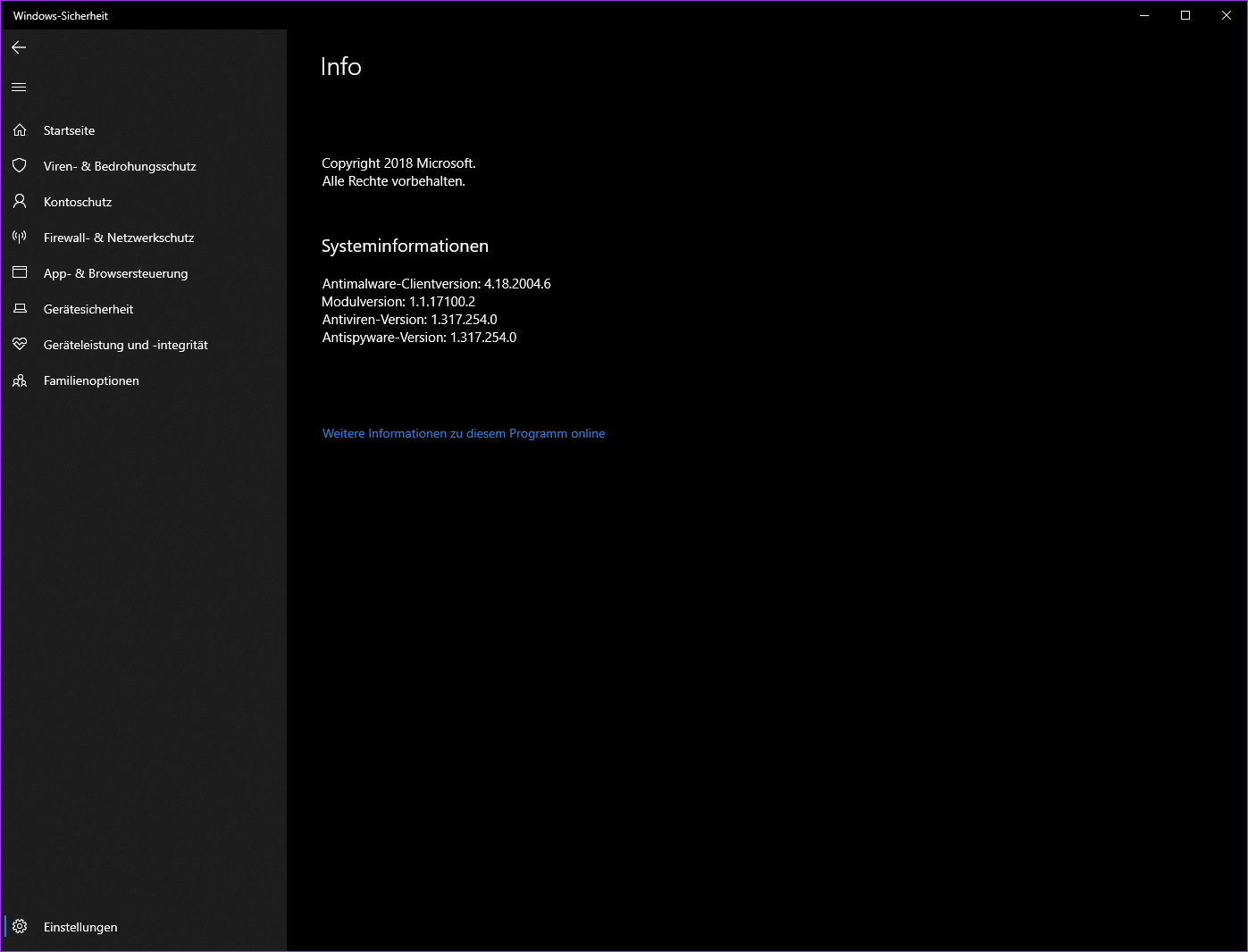Click the heart icon for Geräteleistung und -integrität

tap(20, 345)
